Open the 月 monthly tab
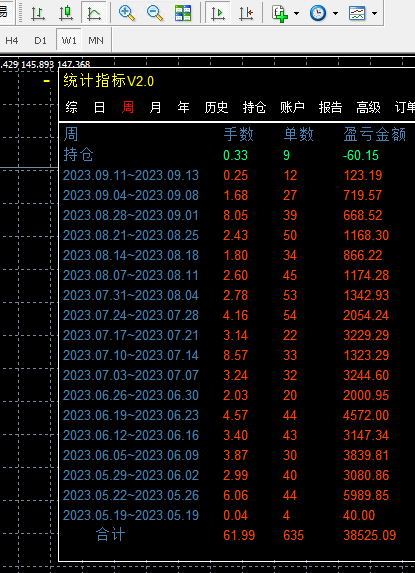Screen dimensions: 415x573 click(155, 107)
